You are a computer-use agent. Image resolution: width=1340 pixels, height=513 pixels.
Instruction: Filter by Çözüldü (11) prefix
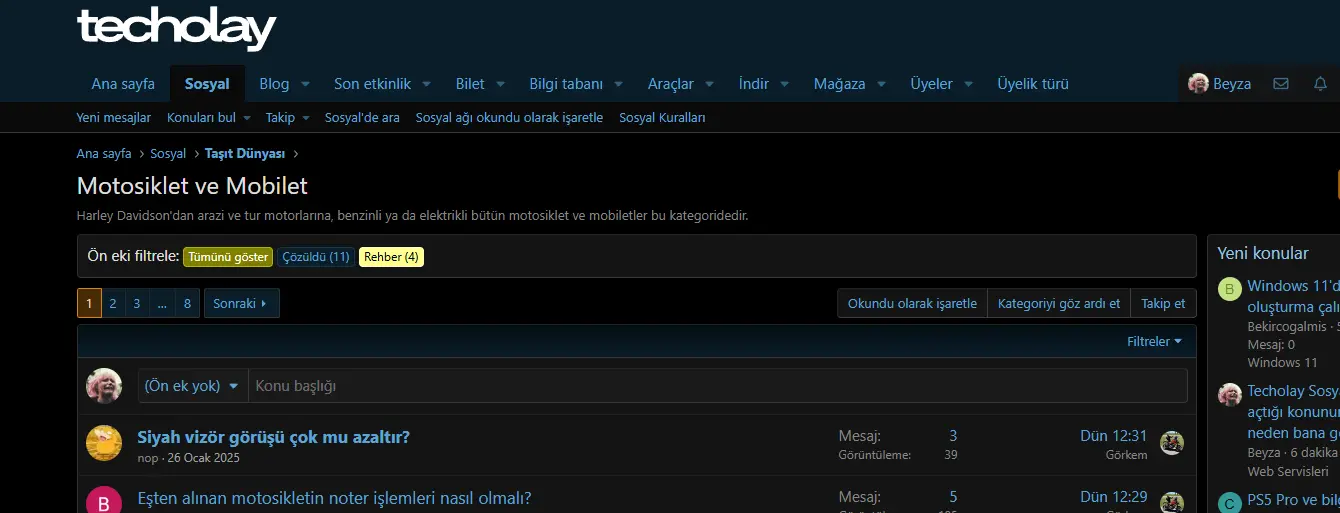click(316, 257)
